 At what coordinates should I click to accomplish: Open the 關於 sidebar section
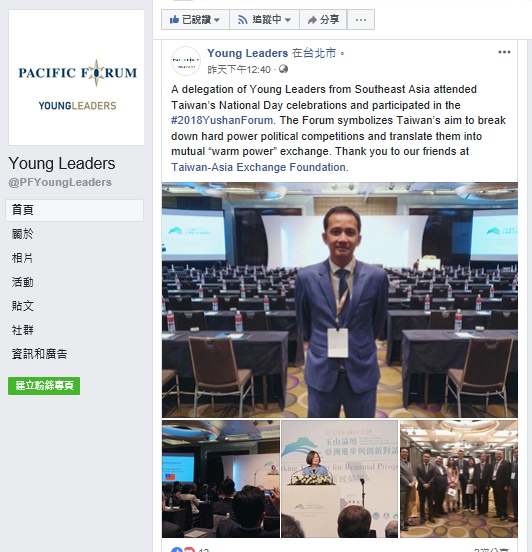(x=23, y=234)
